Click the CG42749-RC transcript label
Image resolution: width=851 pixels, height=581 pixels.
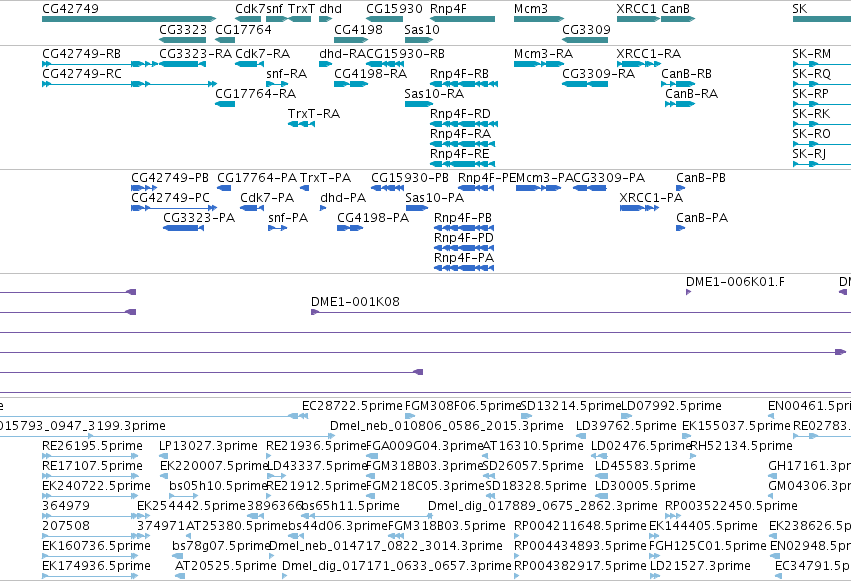[x=81, y=73]
